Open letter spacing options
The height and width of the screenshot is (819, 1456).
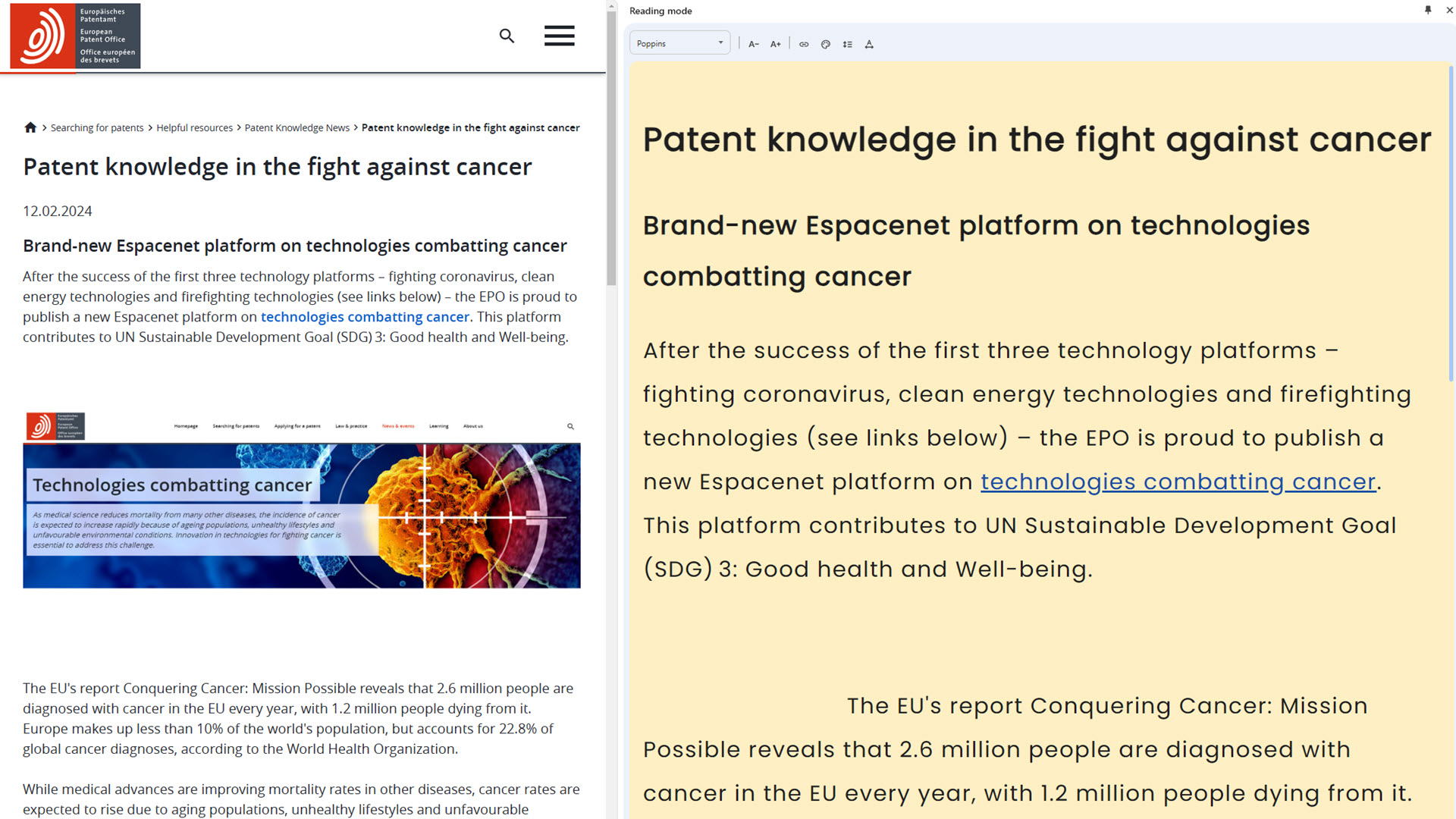click(869, 44)
